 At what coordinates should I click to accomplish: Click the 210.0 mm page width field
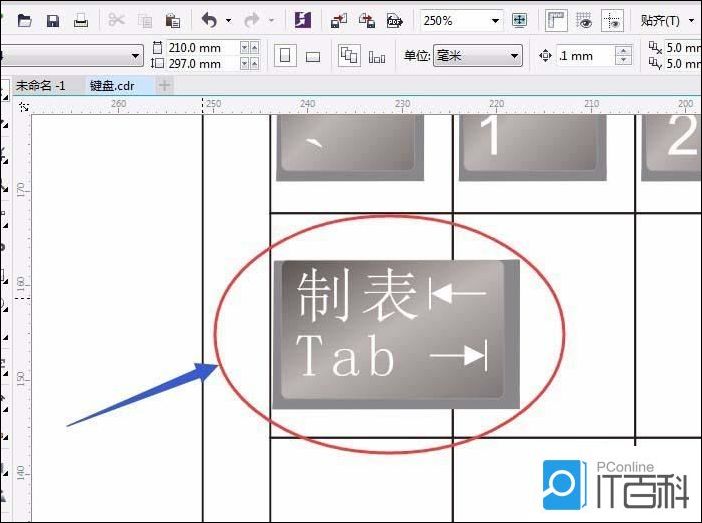coord(203,47)
